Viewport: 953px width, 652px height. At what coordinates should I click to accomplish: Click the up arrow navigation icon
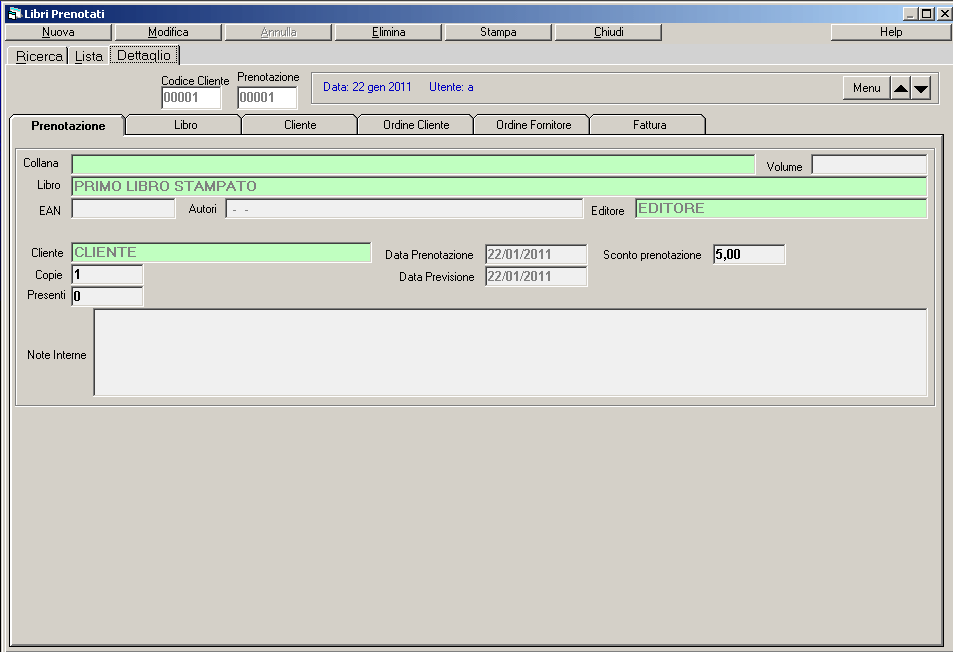(x=900, y=88)
